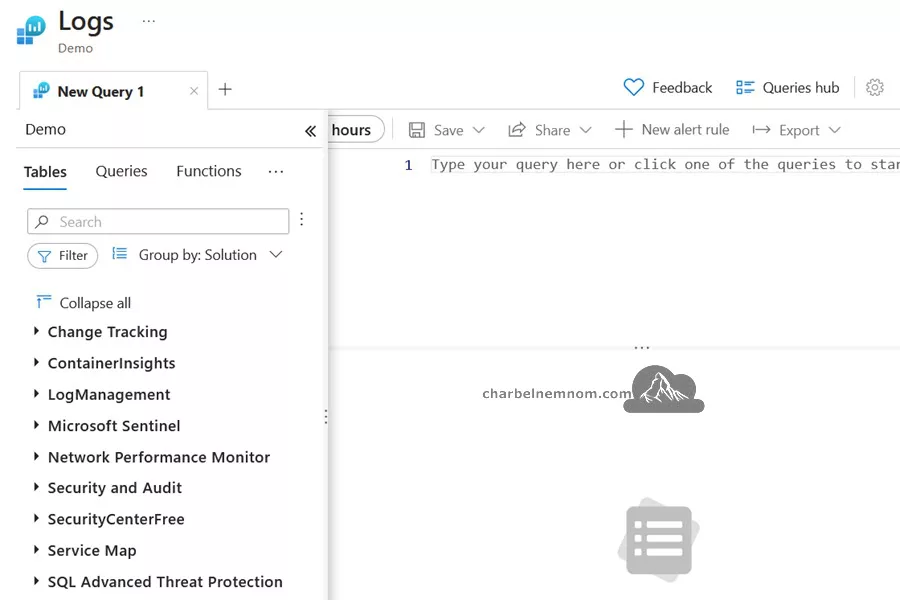Image resolution: width=900 pixels, height=600 pixels.
Task: Click the side pane resize handle dots
Action: [x=325, y=417]
